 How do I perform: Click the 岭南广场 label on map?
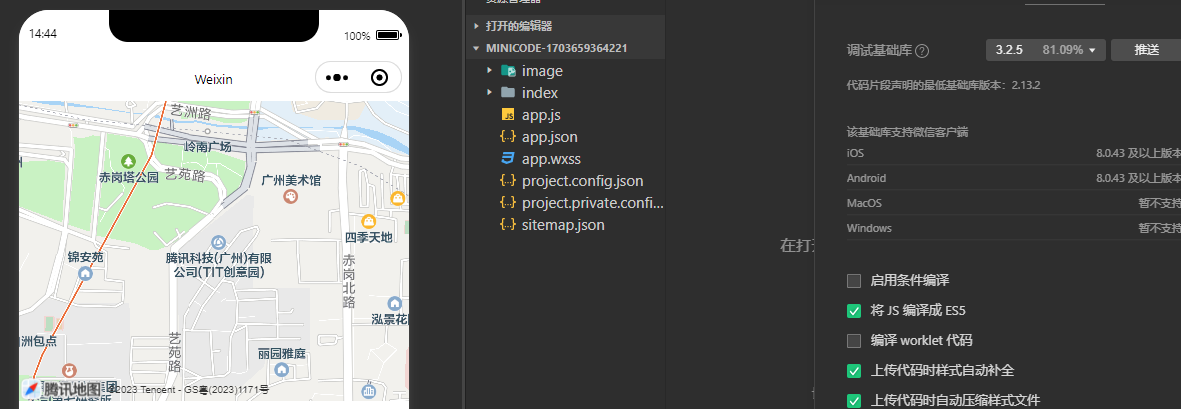(x=208, y=147)
